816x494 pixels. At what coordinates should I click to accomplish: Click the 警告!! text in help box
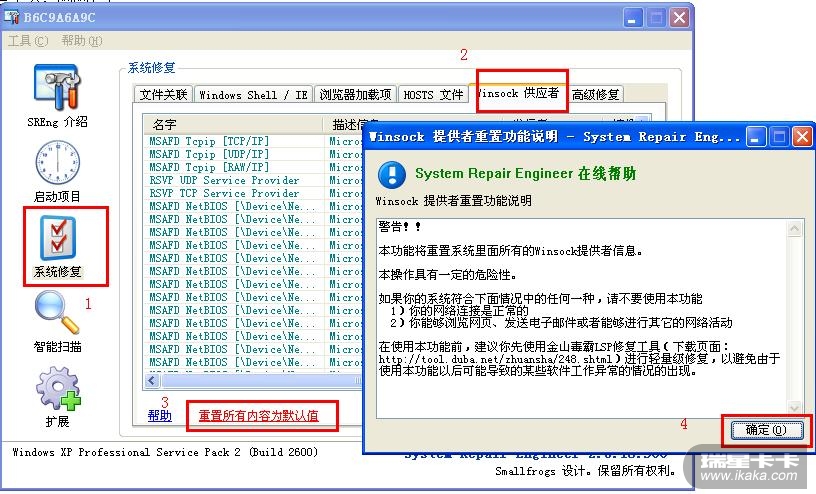(x=400, y=226)
